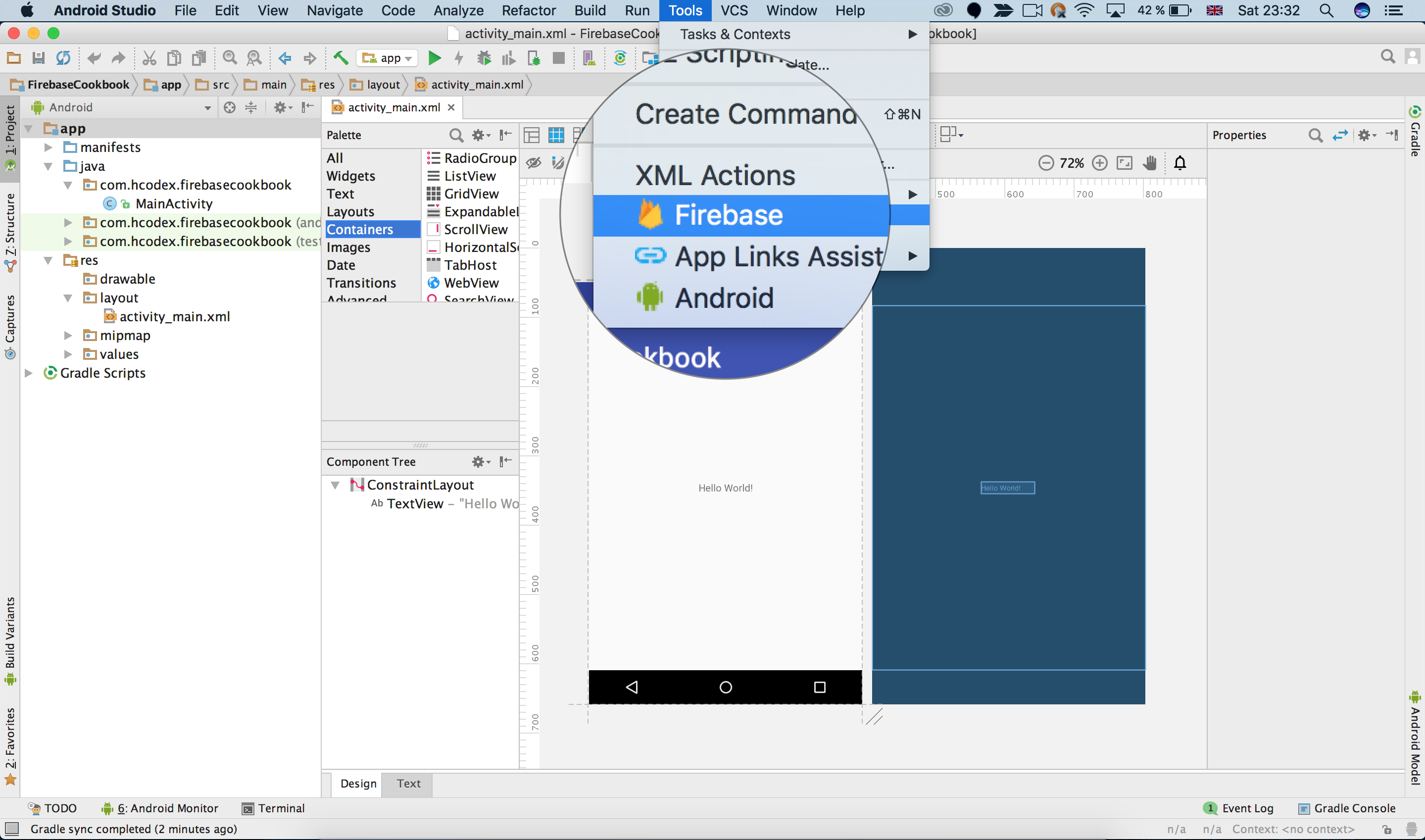This screenshot has width=1425, height=840.
Task: Open the Refactor menu
Action: pyautogui.click(x=529, y=10)
